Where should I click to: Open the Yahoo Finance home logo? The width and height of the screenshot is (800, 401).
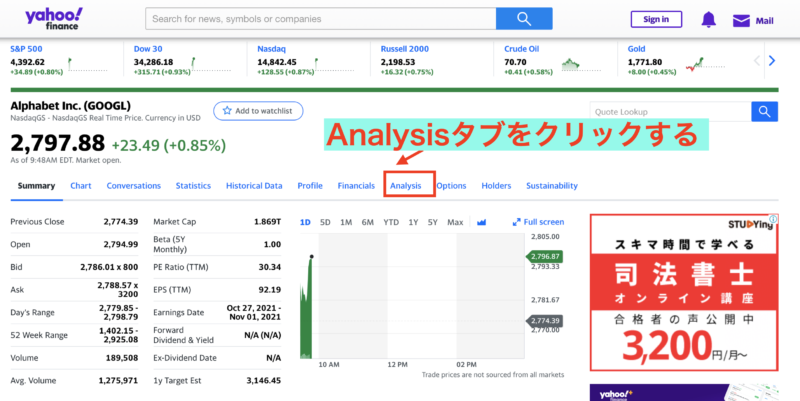(x=53, y=19)
